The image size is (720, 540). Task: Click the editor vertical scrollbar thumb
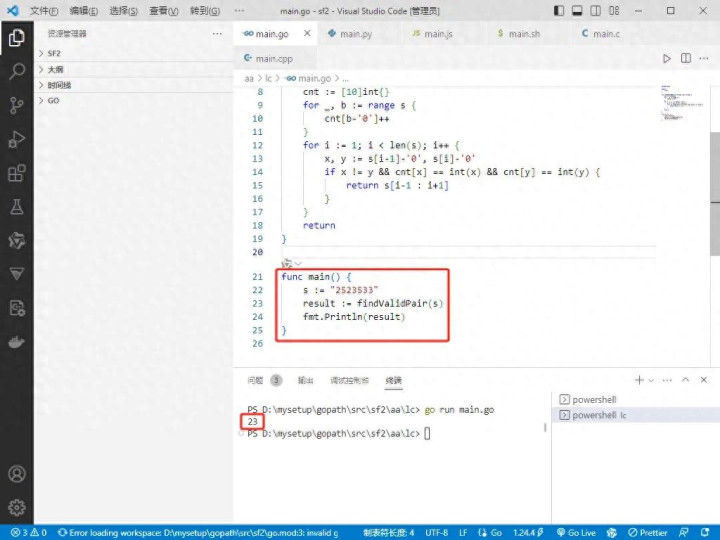pos(714,193)
